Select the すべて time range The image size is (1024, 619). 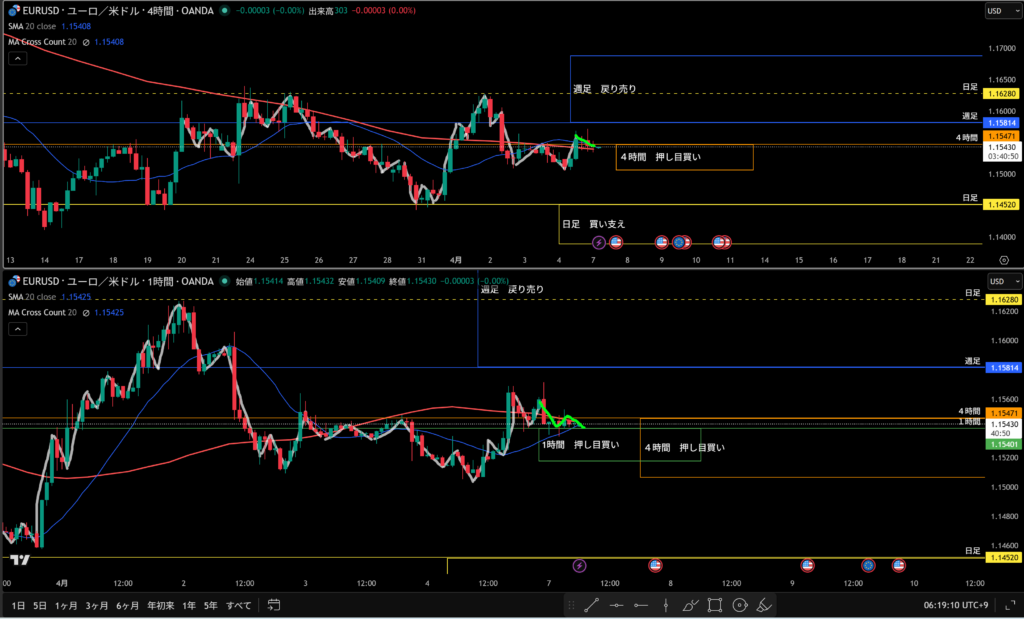tap(238, 605)
